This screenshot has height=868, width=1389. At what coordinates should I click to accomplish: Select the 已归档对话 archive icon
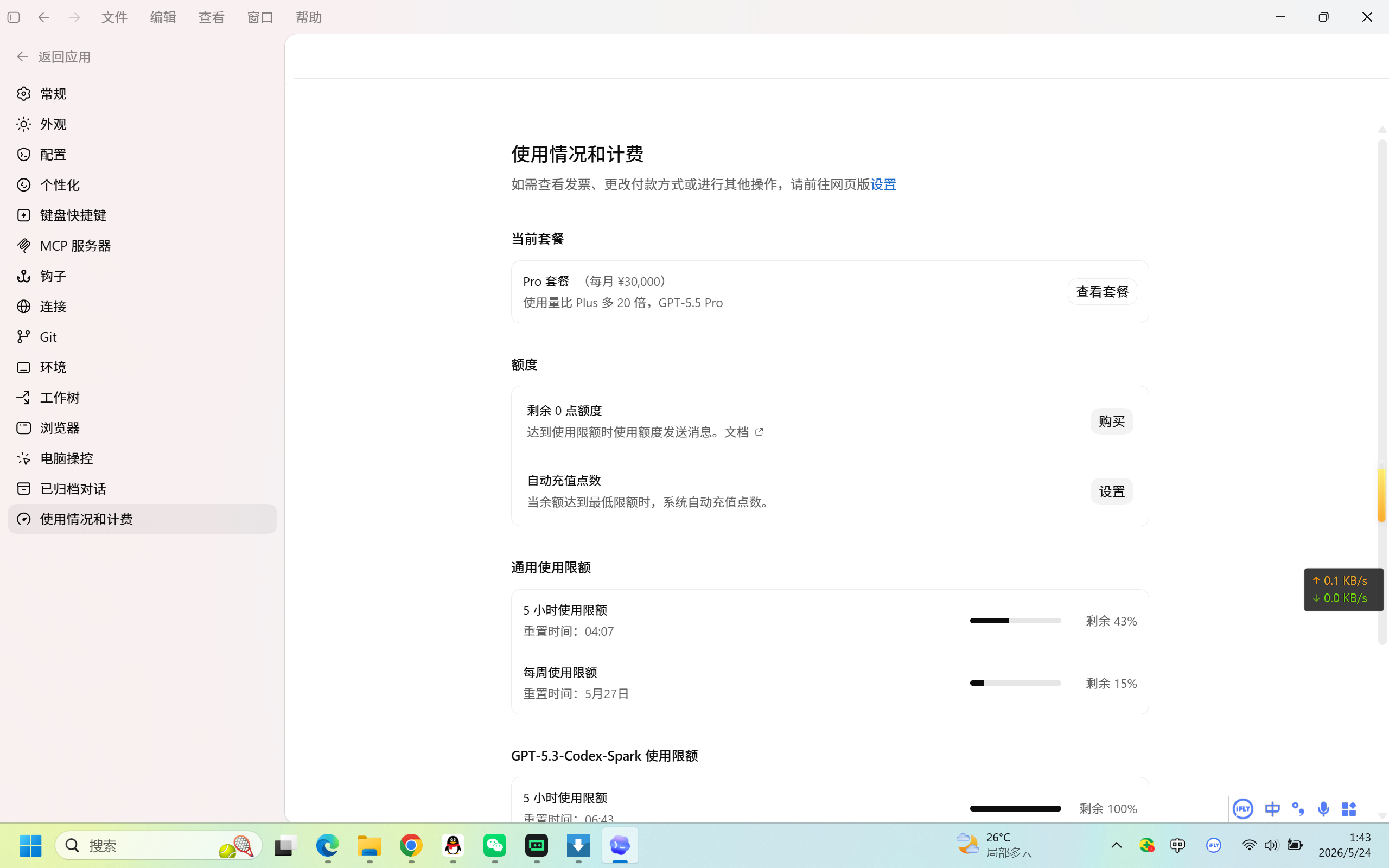click(23, 489)
